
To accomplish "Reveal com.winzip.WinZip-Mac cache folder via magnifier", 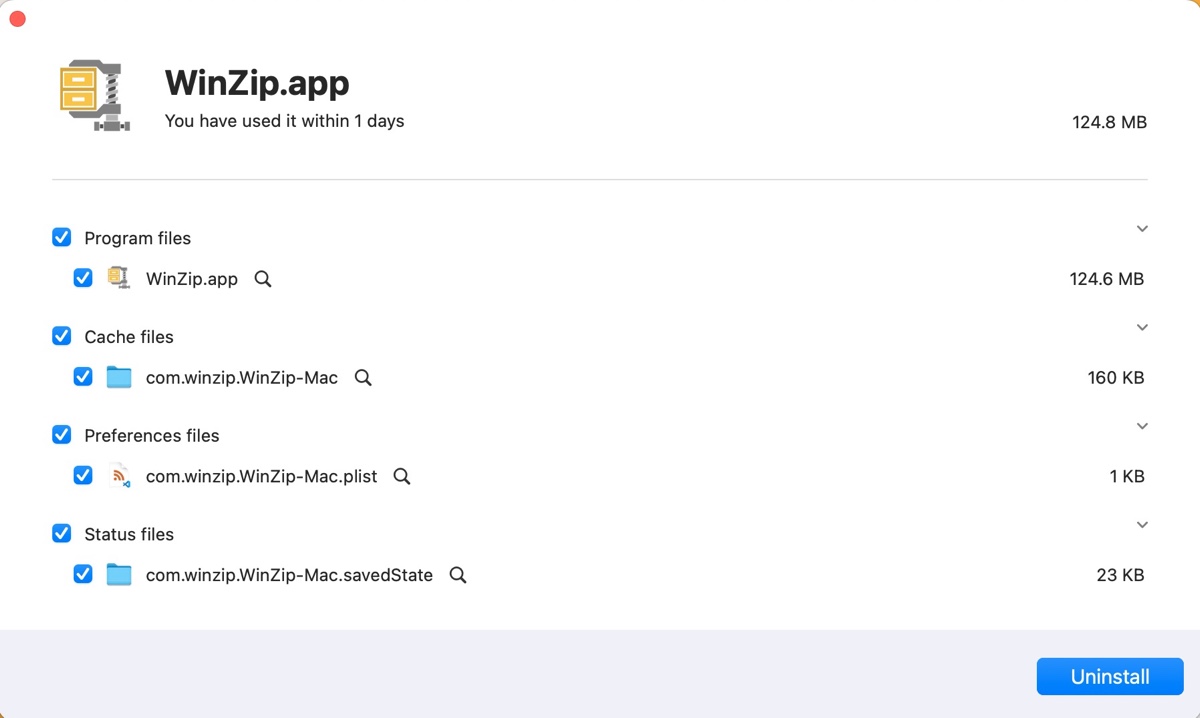I will pyautogui.click(x=363, y=378).
